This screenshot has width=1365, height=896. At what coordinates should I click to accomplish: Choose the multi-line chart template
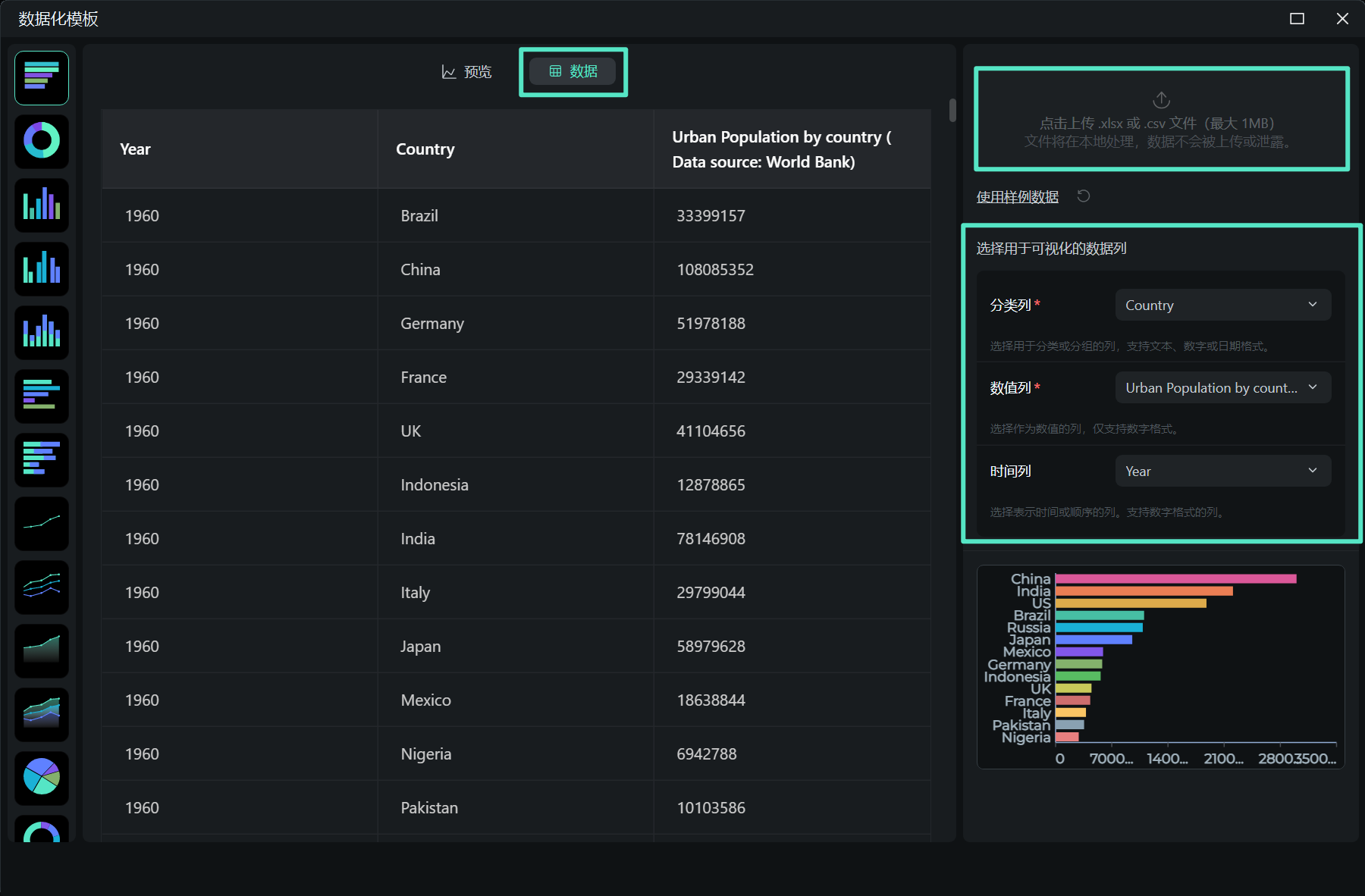[x=42, y=587]
